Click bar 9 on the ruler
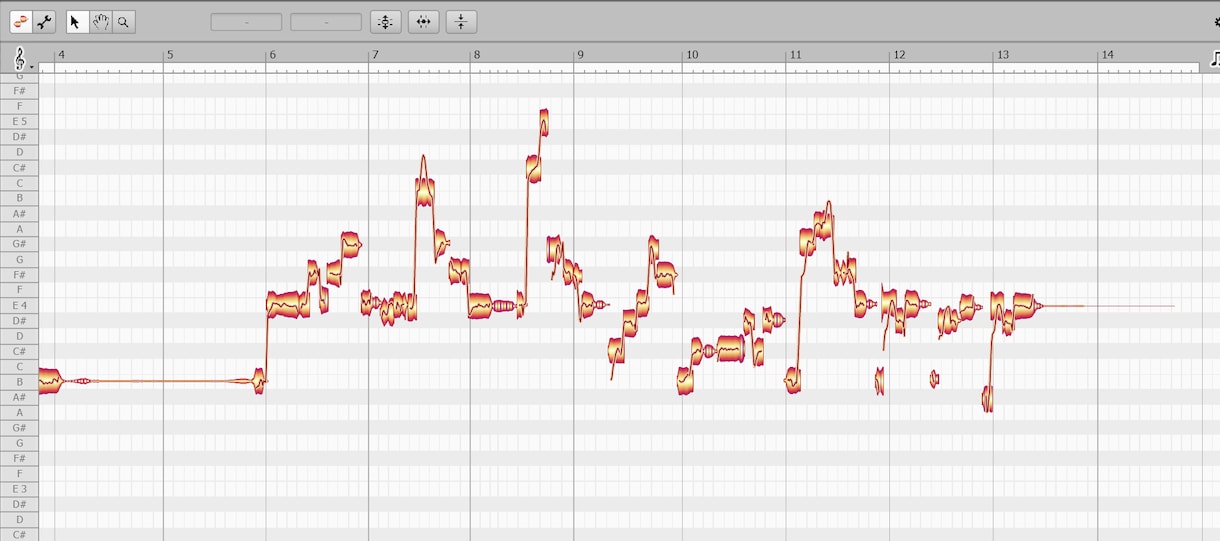The width and height of the screenshot is (1220, 541). (580, 55)
